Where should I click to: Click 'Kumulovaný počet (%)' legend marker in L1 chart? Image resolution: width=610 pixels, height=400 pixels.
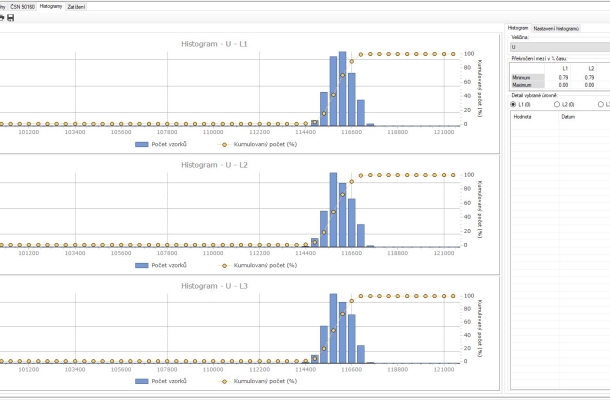coord(224,143)
